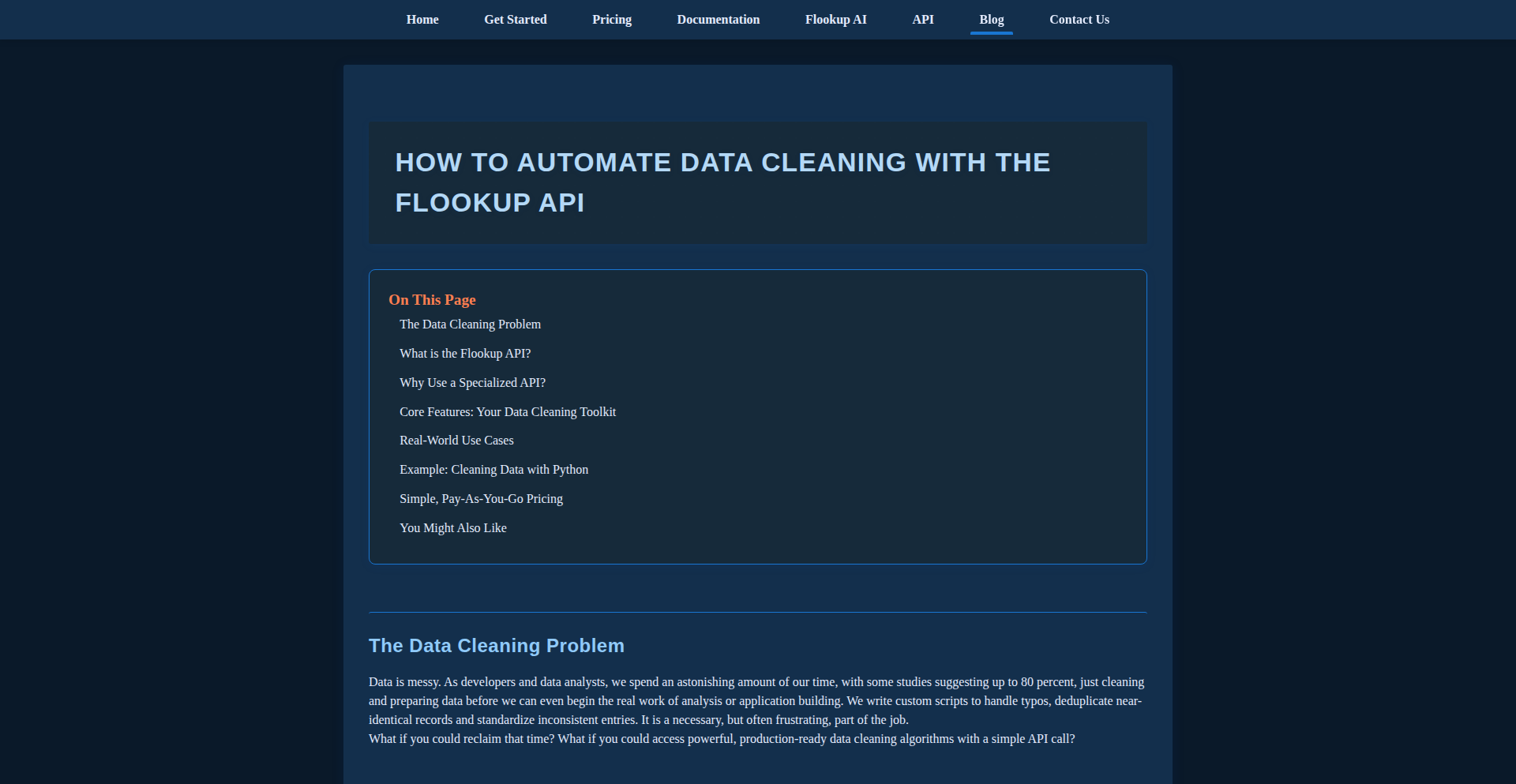Go to Example: Cleaning Data with Python

[x=493, y=470]
